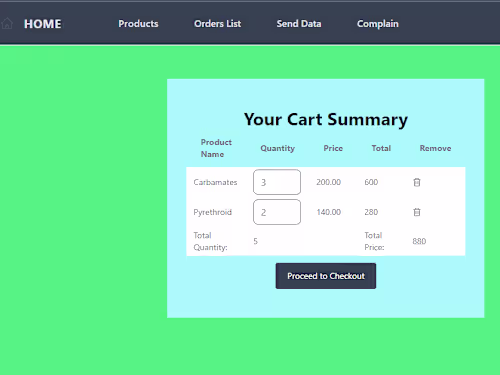
Task: Open the Products menu item
Action: [138, 24]
